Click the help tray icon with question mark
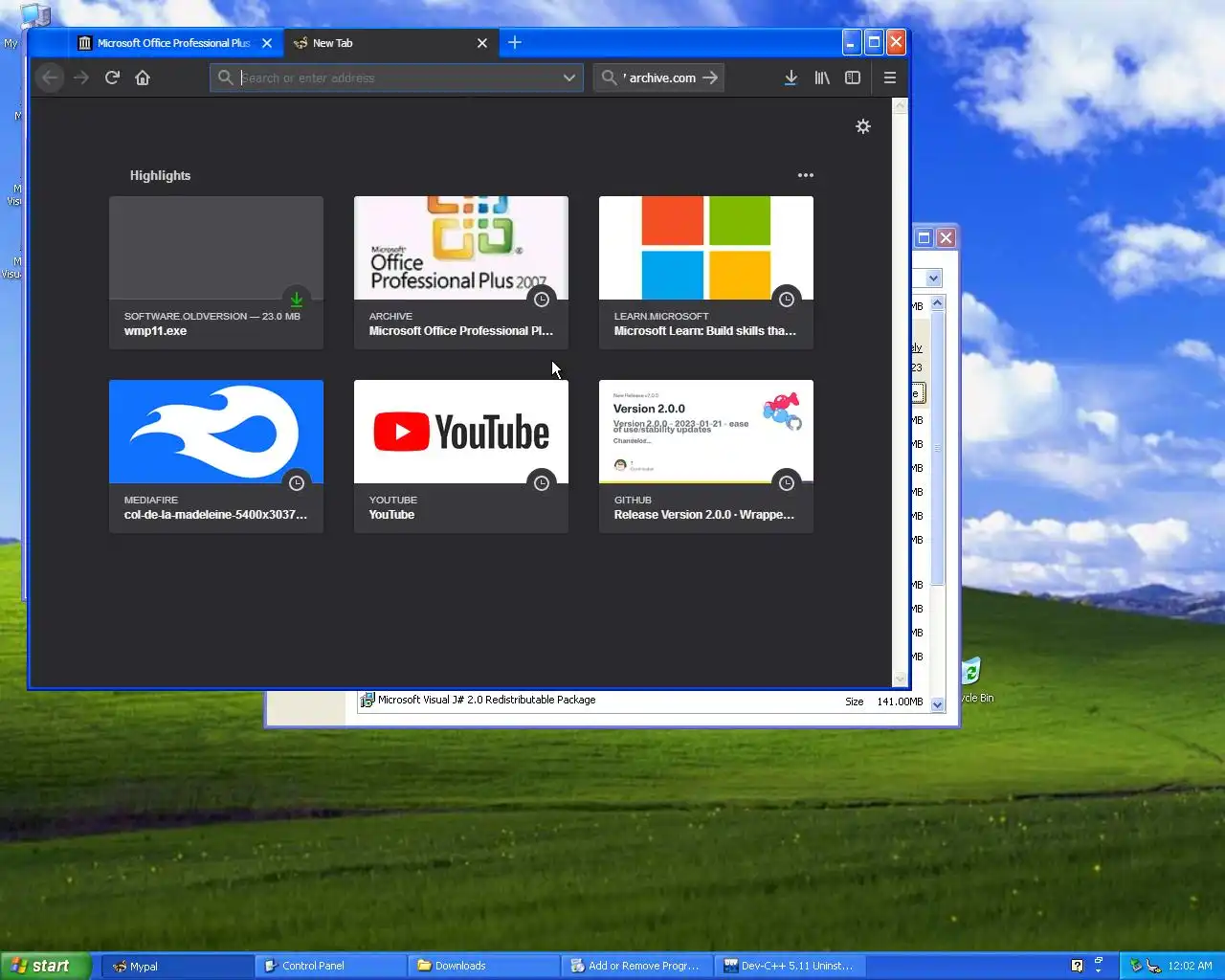 [1077, 966]
